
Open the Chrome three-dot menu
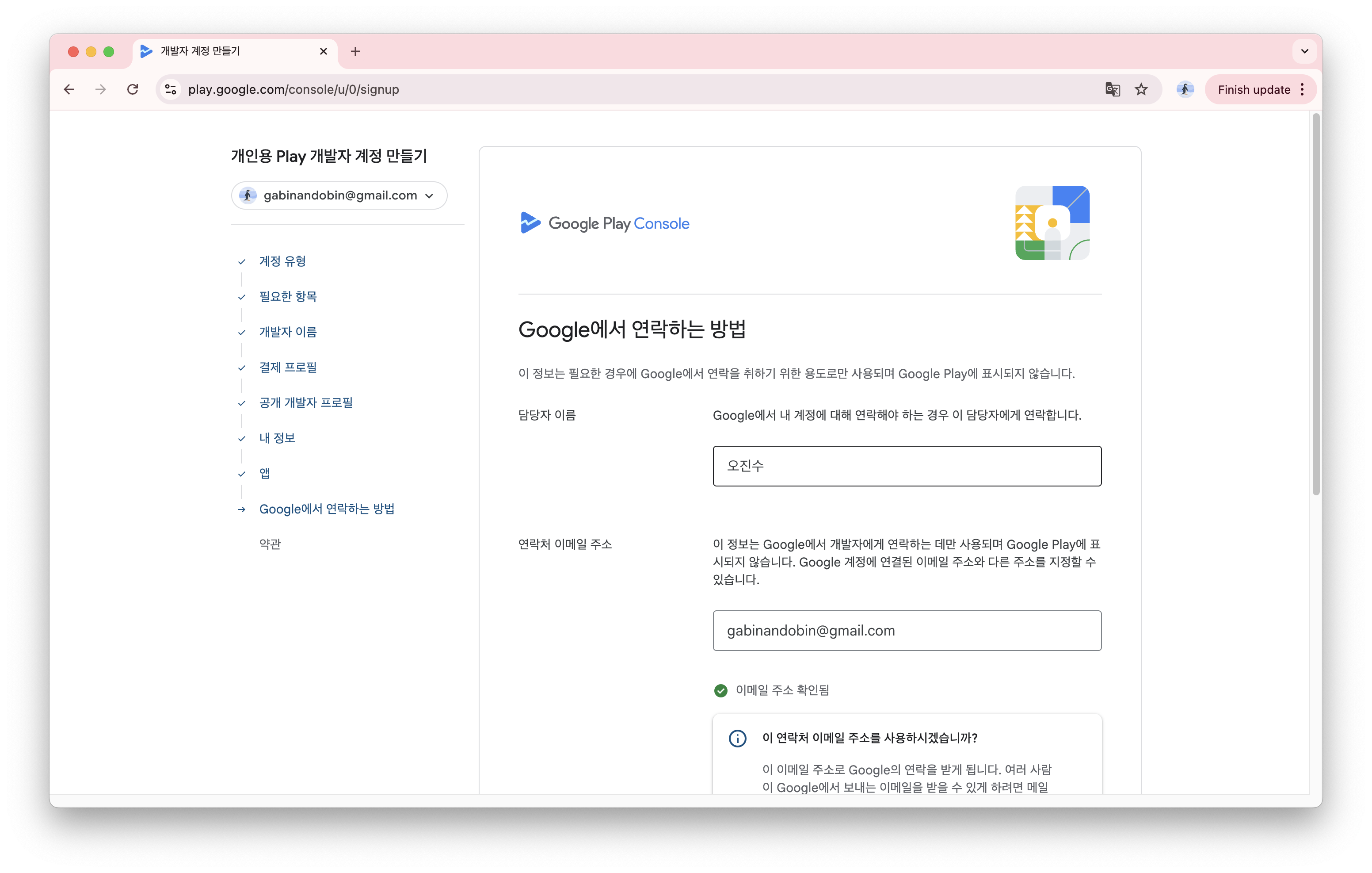pos(1303,89)
